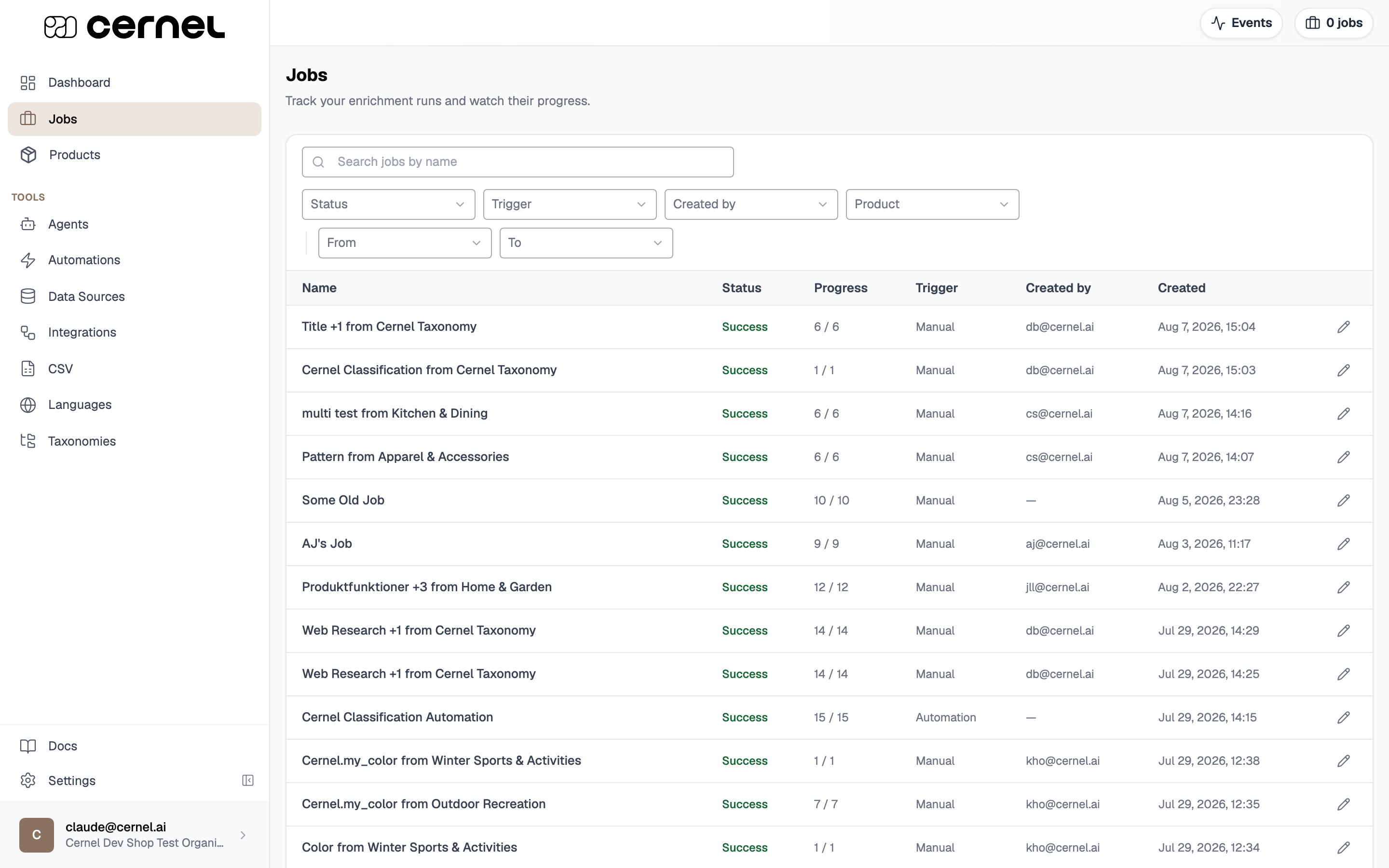Click the 12 / 12 progress value

click(831, 587)
